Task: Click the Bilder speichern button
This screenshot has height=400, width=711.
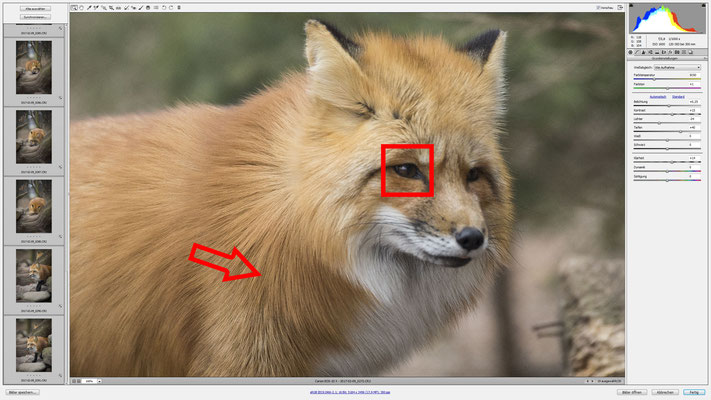Action: pyautogui.click(x=23, y=392)
